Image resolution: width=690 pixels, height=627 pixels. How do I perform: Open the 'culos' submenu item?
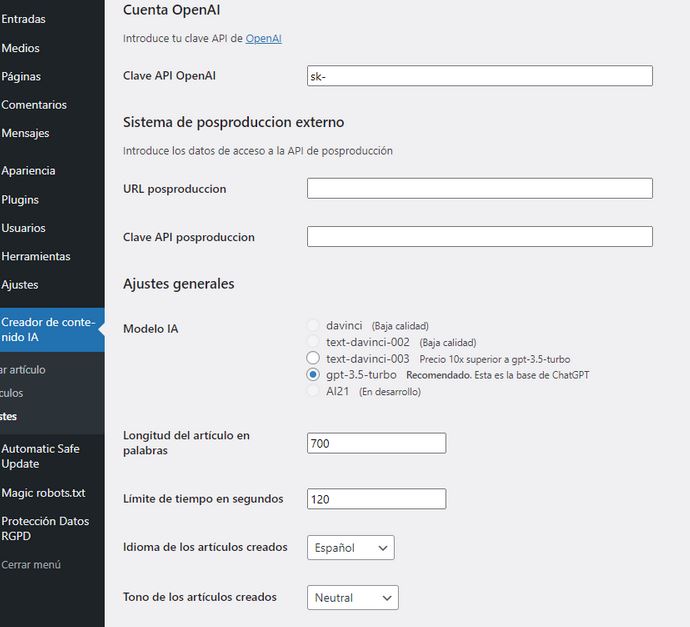point(11,393)
